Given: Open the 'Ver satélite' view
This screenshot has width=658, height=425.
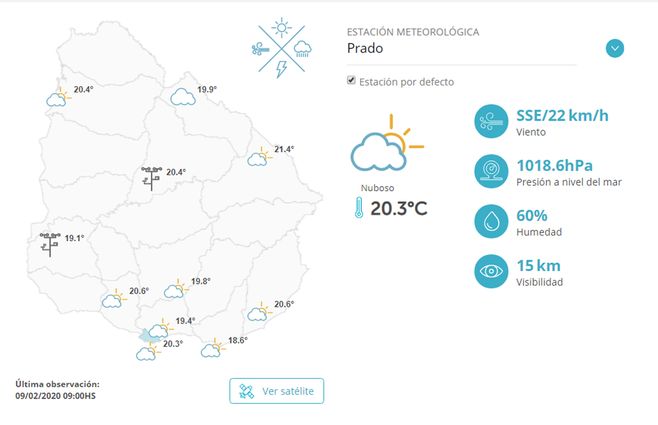Looking at the screenshot, I should [276, 391].
